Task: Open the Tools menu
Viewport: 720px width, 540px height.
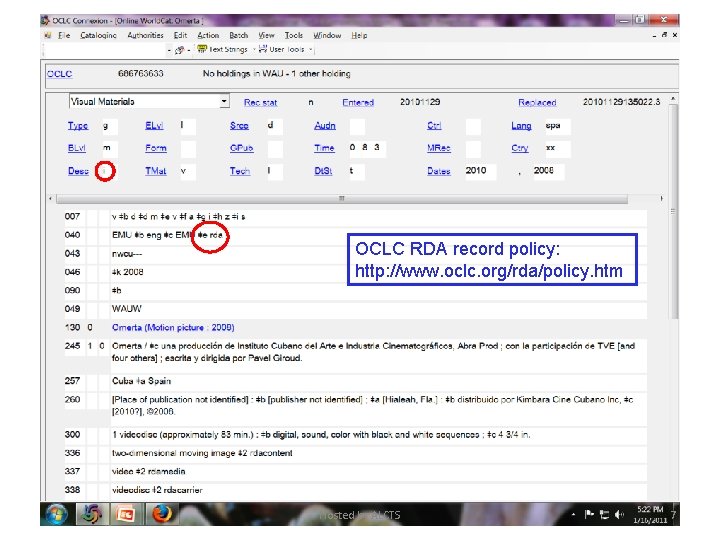Action: (x=293, y=35)
